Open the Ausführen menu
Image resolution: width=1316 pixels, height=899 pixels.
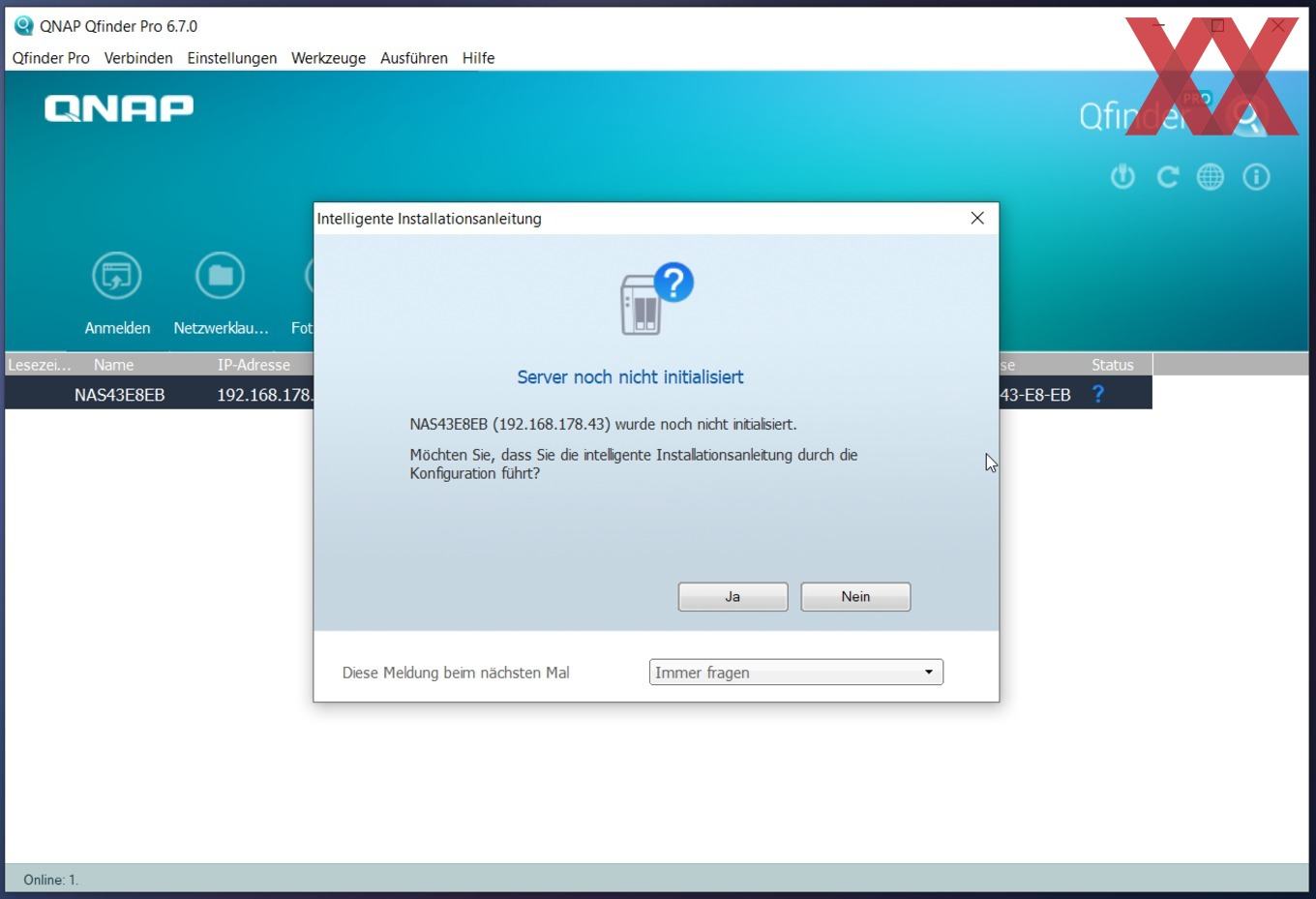414,58
